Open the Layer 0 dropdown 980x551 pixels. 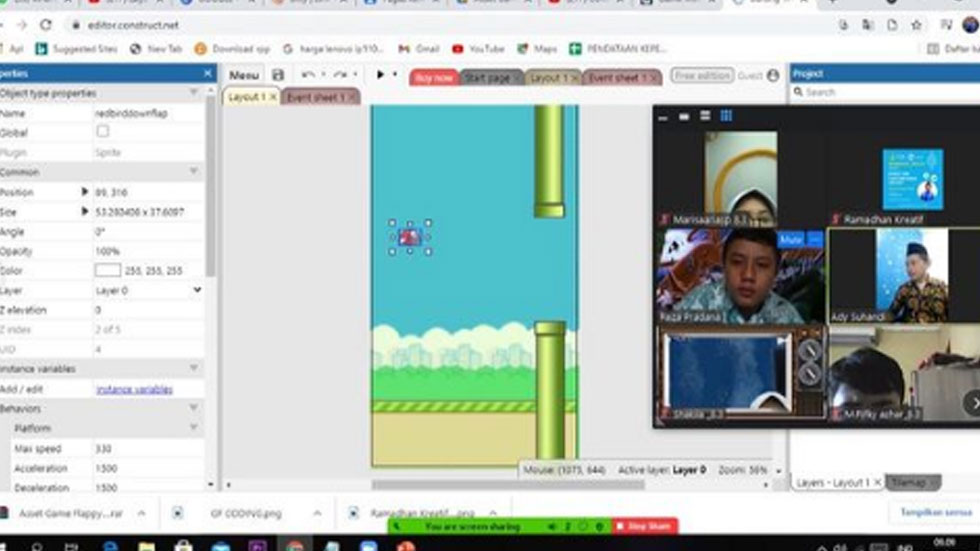tap(148, 290)
